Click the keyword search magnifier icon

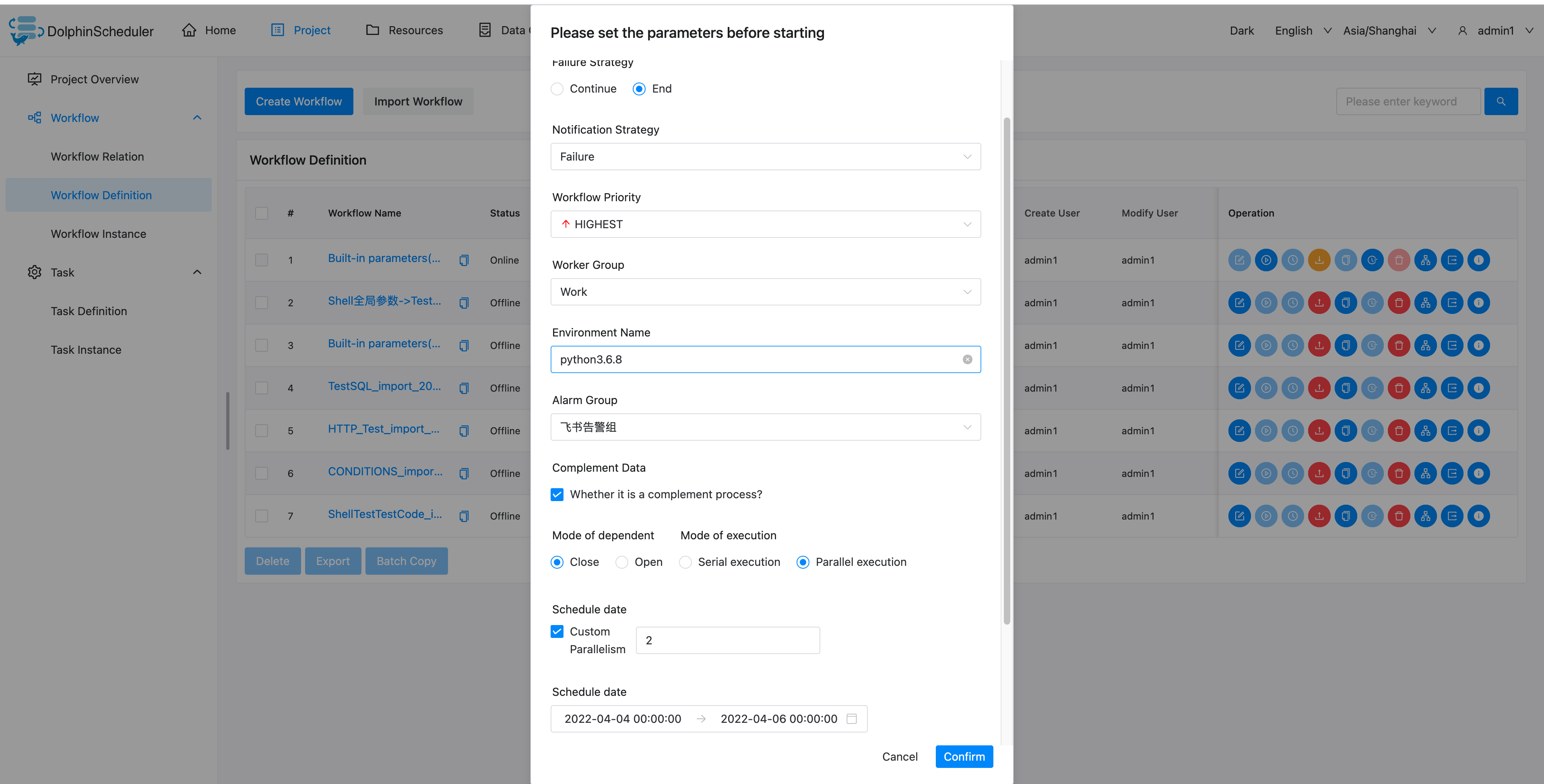1501,101
